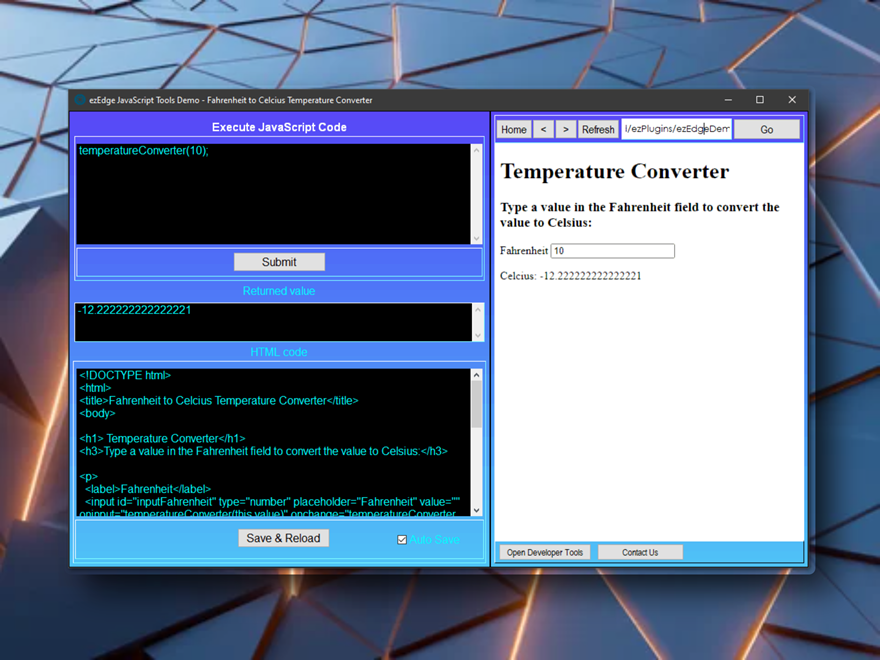The image size is (880, 660).
Task: Go forward with the > navigation button
Action: point(565,129)
